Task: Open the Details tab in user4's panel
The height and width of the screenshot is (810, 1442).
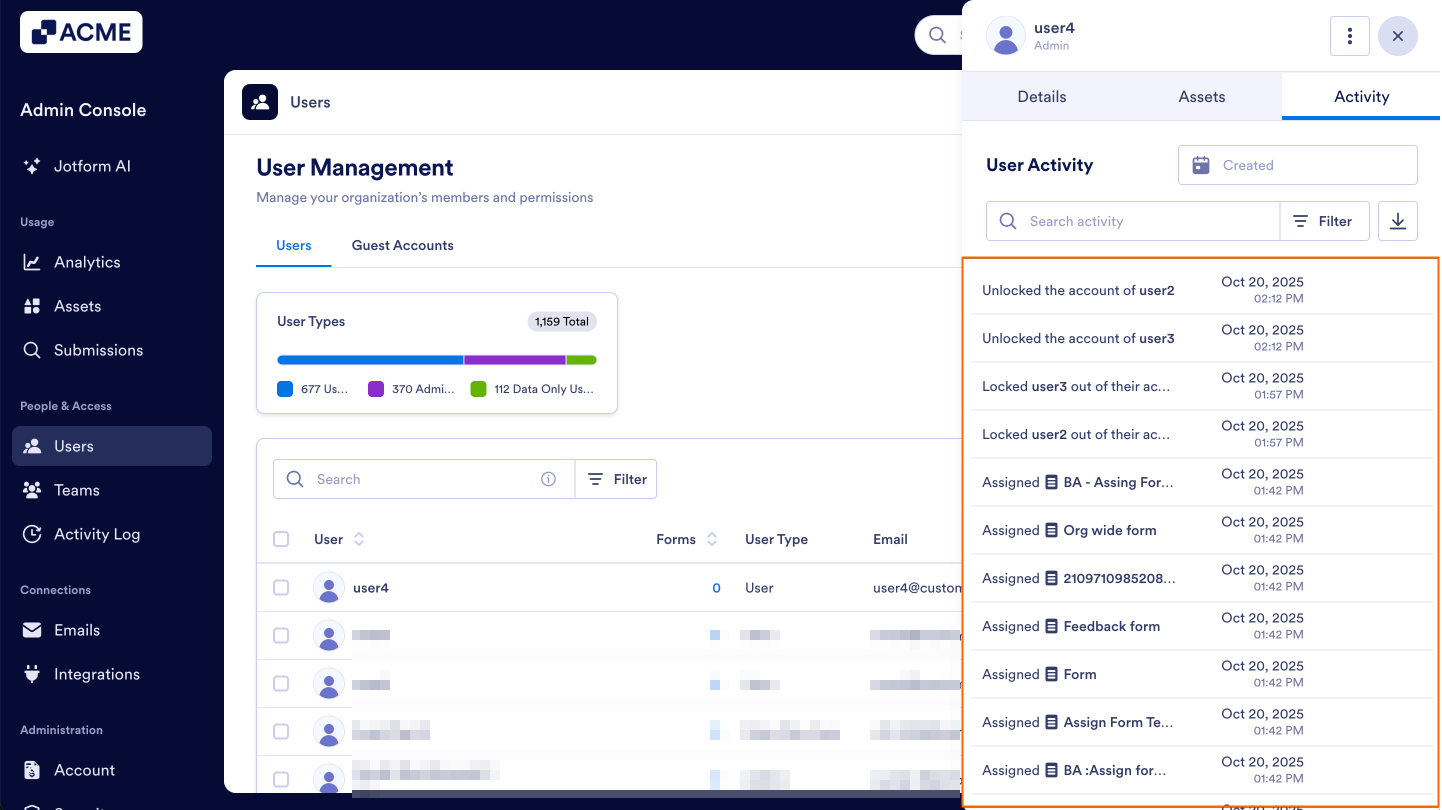Action: pos(1041,96)
